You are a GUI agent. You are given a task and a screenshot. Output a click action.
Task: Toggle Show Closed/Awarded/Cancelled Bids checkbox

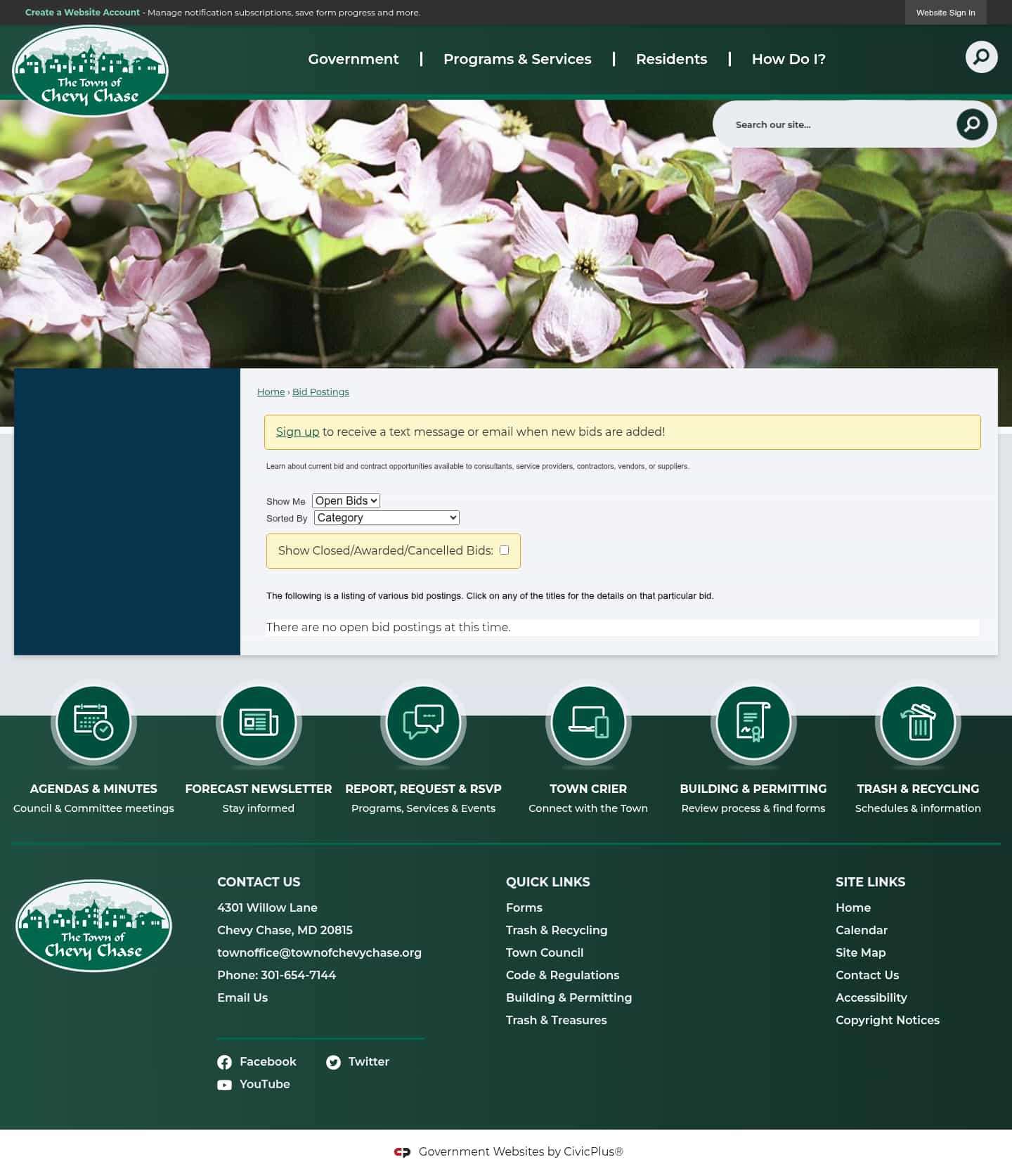point(504,550)
